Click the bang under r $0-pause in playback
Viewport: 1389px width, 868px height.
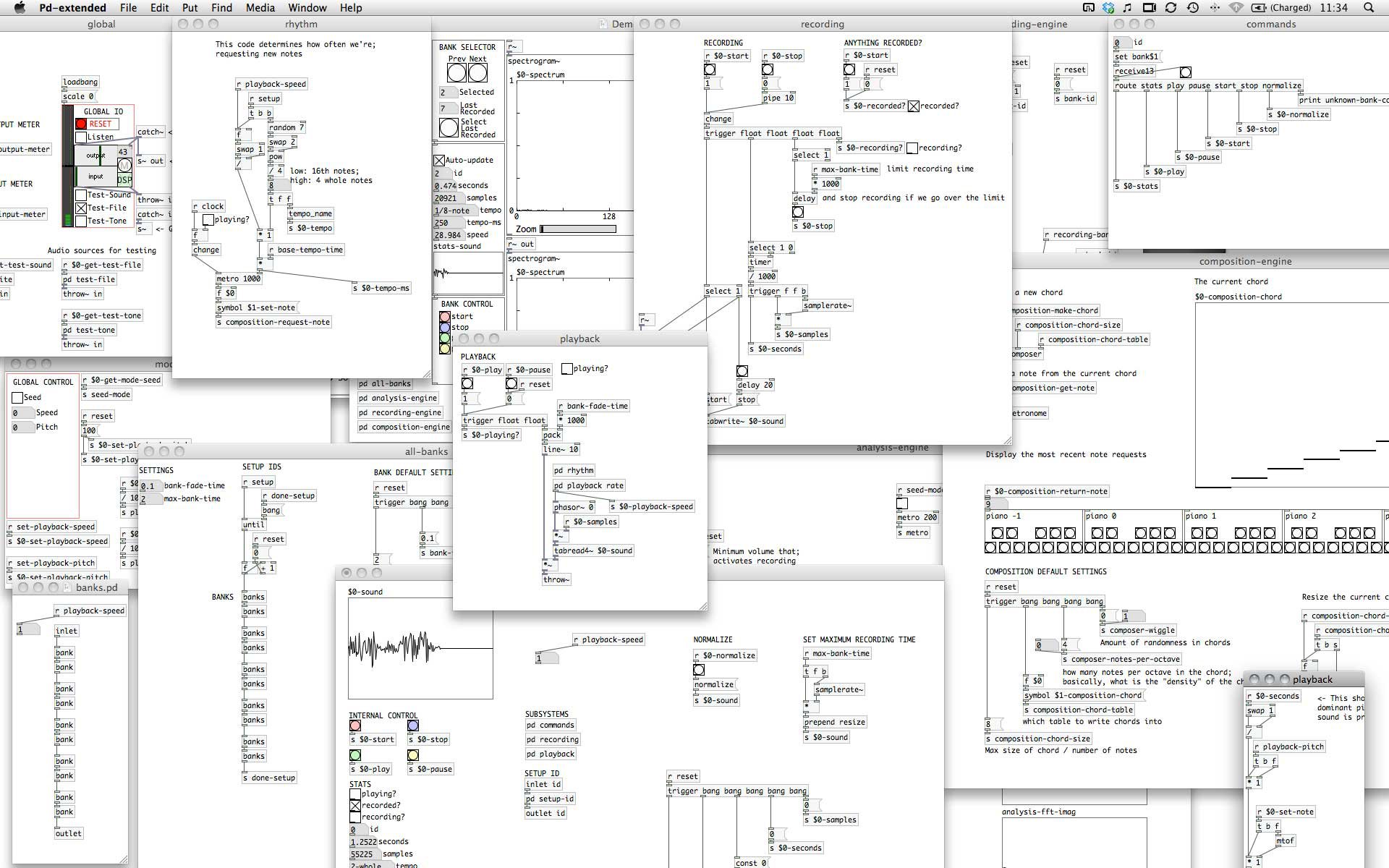pyautogui.click(x=511, y=384)
